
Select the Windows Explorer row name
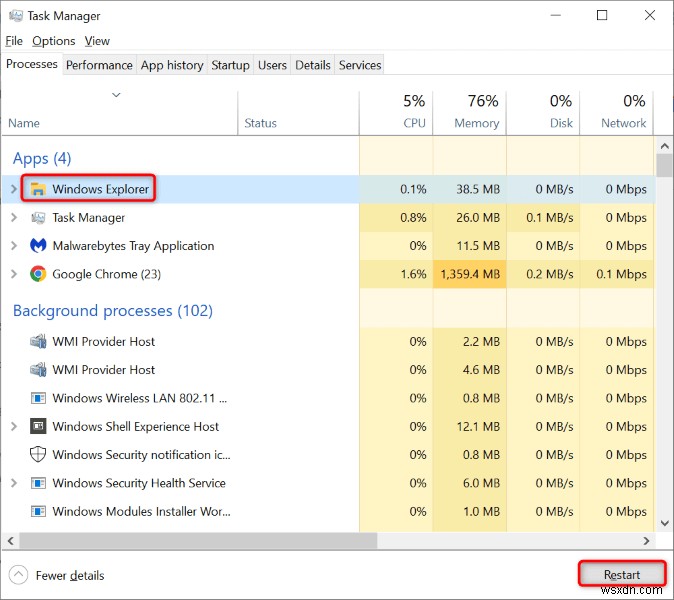pos(101,189)
